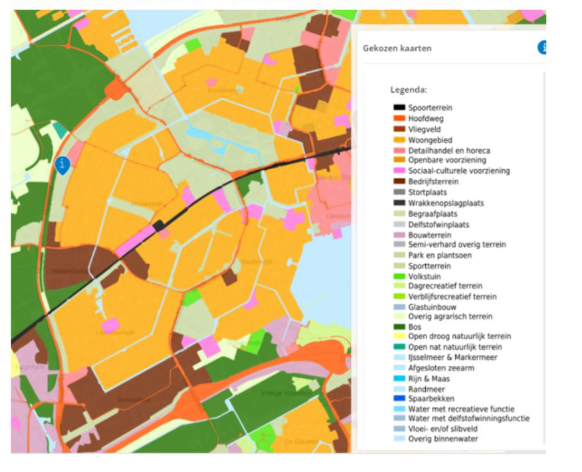
Task: Click the Begraafplaats legend label
Action: 432,214
